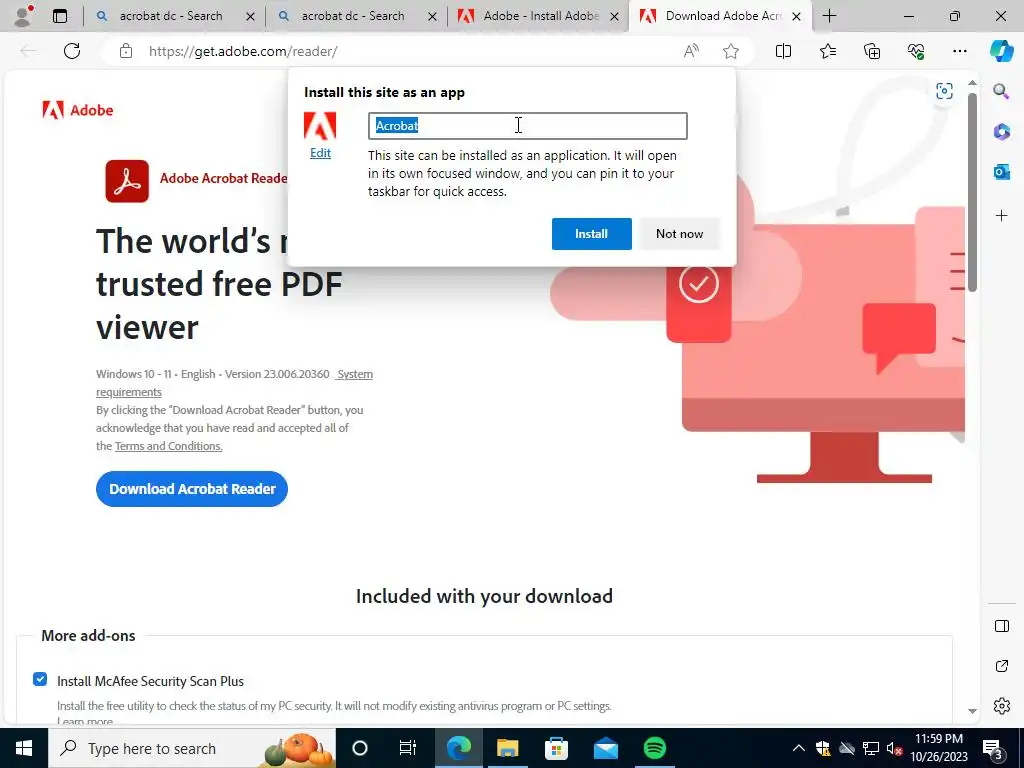Image resolution: width=1024 pixels, height=768 pixels.
Task: View site information lock icon
Action: coord(126,51)
